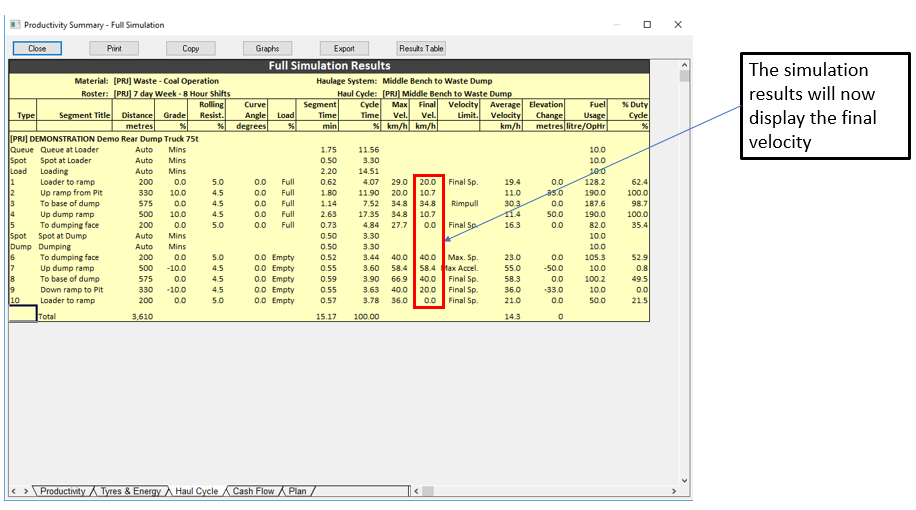Click the horizontal scrollbar right arrow
The height and width of the screenshot is (510, 916).
(674, 491)
